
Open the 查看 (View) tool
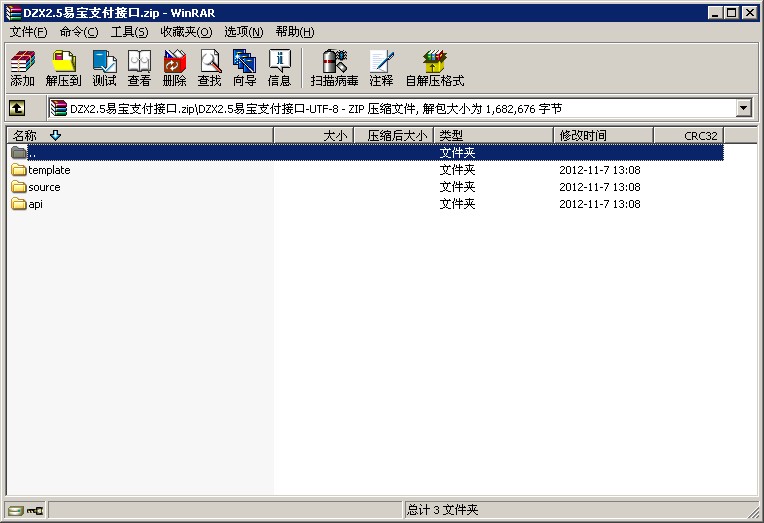click(x=139, y=68)
